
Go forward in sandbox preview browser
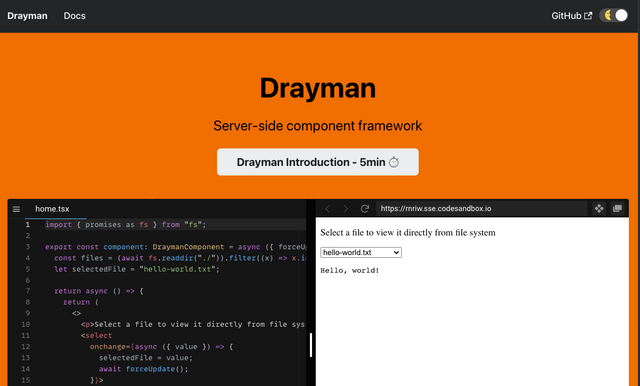346,209
